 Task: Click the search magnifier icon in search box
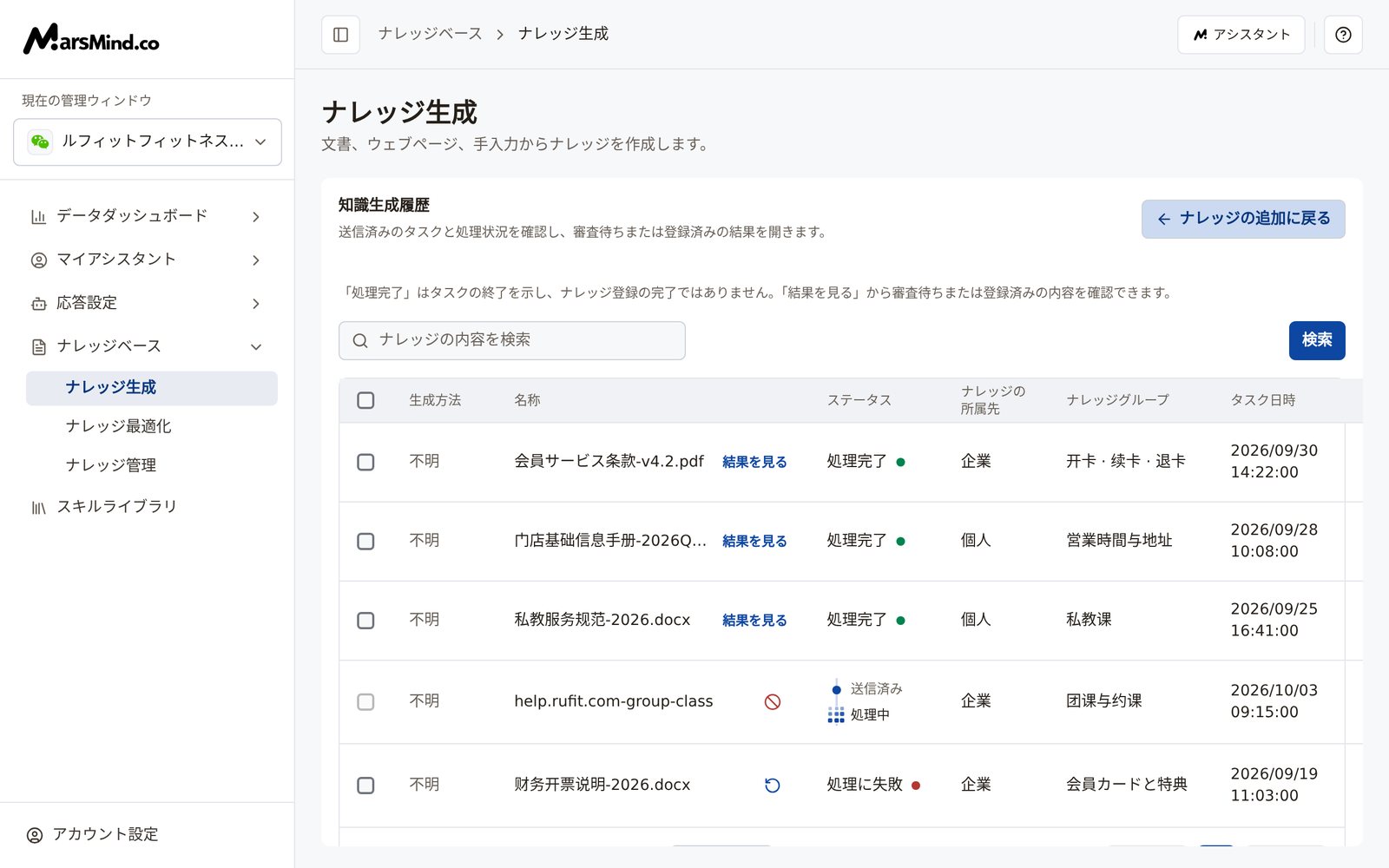coord(360,340)
